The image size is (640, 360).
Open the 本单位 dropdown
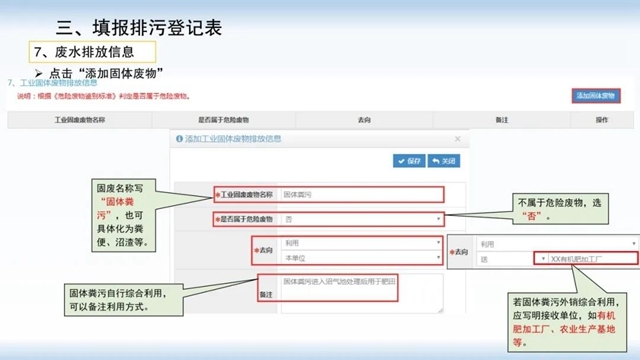coord(362,258)
